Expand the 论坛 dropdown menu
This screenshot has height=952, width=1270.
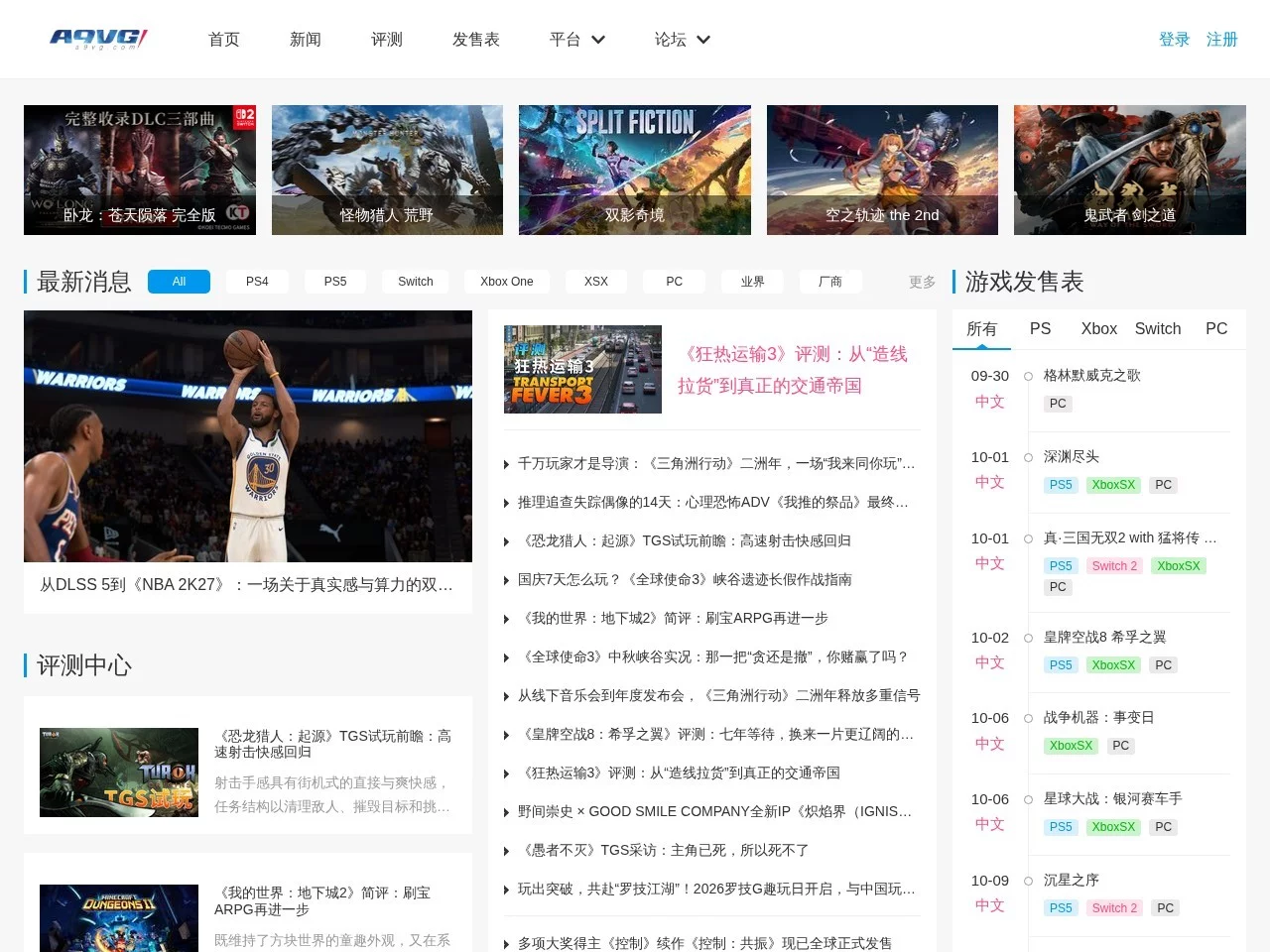click(683, 40)
